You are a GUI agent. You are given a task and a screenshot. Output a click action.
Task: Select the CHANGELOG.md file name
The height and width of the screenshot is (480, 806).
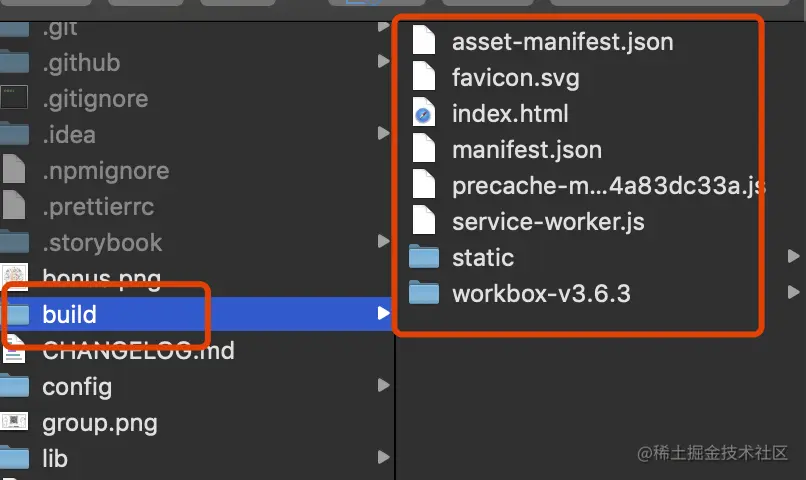[x=138, y=351]
